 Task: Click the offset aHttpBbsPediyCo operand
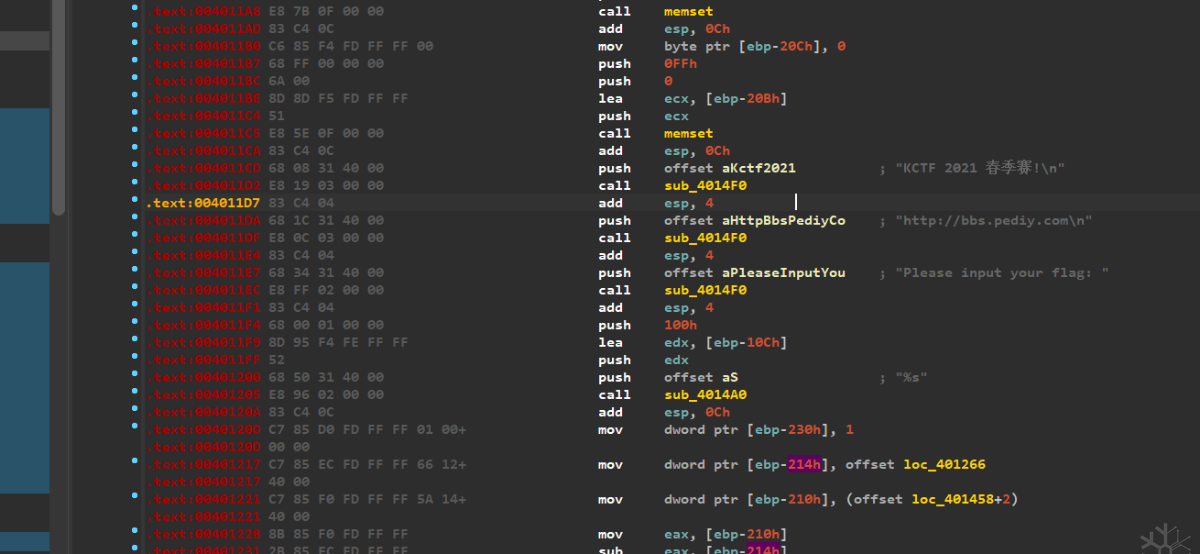tap(755, 220)
